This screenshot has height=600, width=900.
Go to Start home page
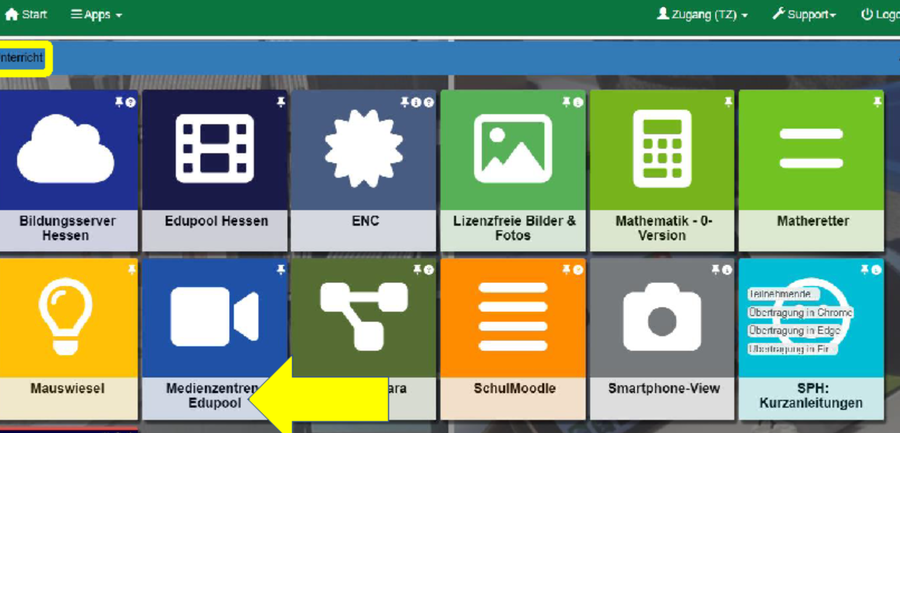[x=26, y=15]
